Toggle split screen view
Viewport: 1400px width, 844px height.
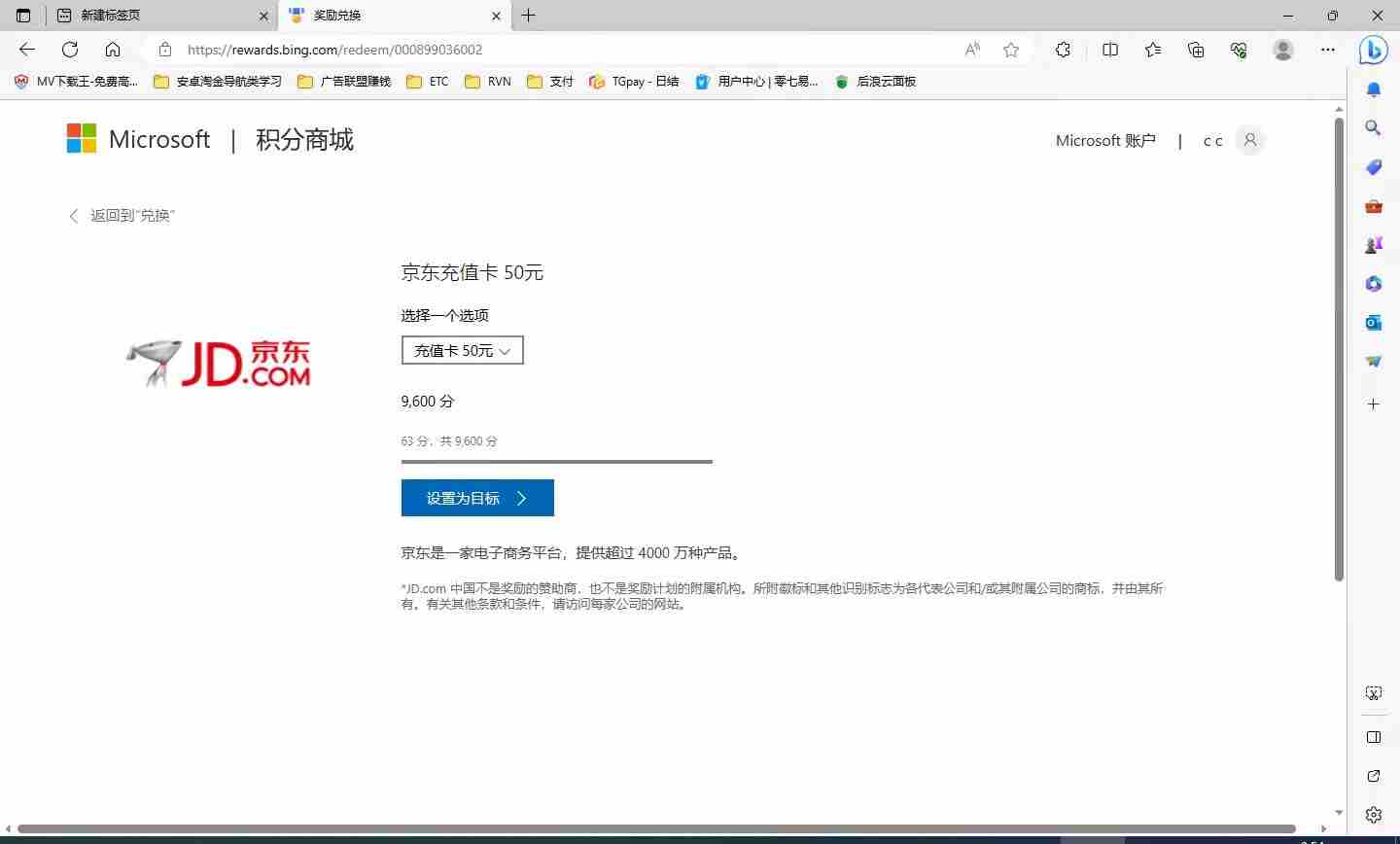click(x=1110, y=50)
